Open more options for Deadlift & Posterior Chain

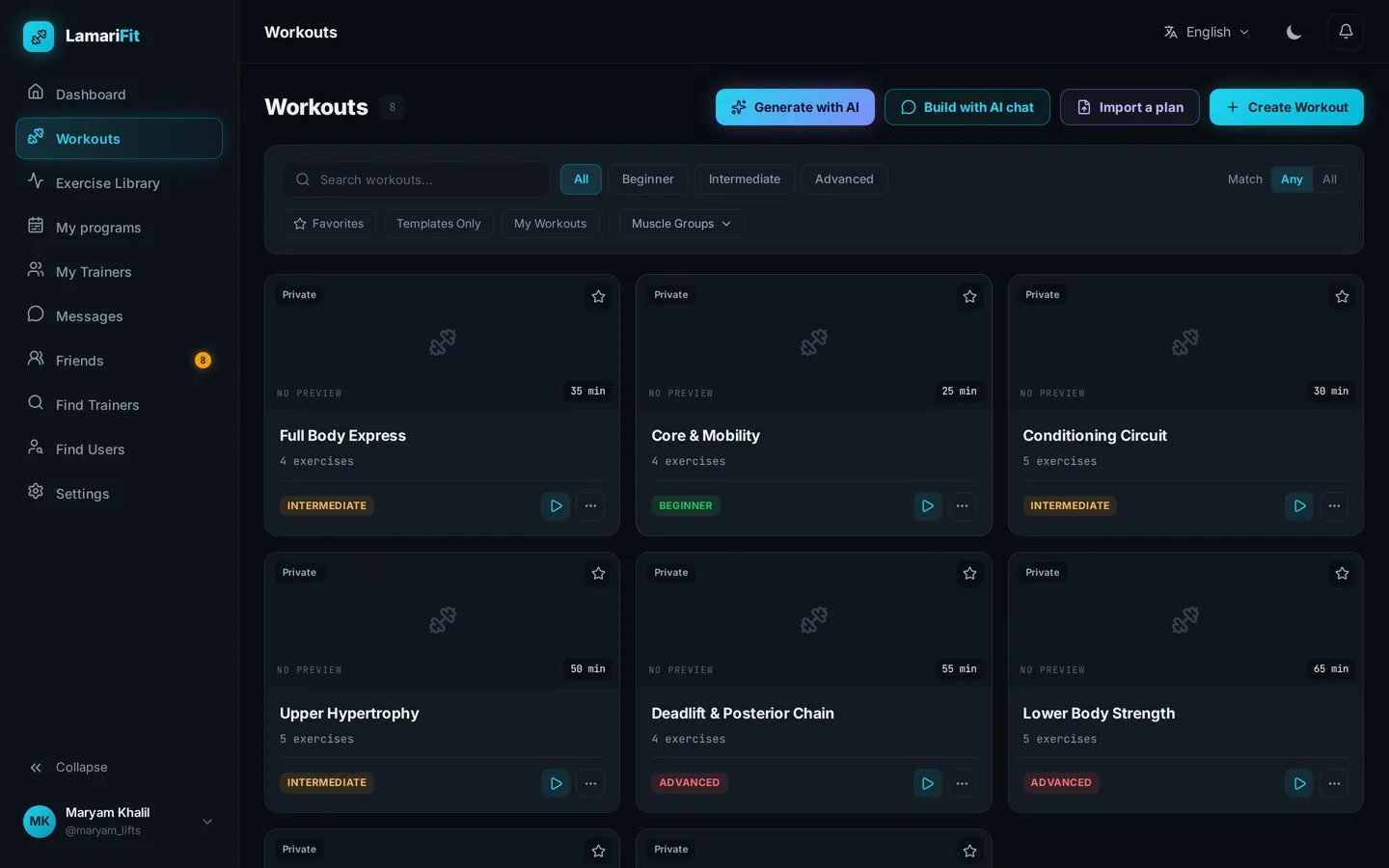click(962, 783)
